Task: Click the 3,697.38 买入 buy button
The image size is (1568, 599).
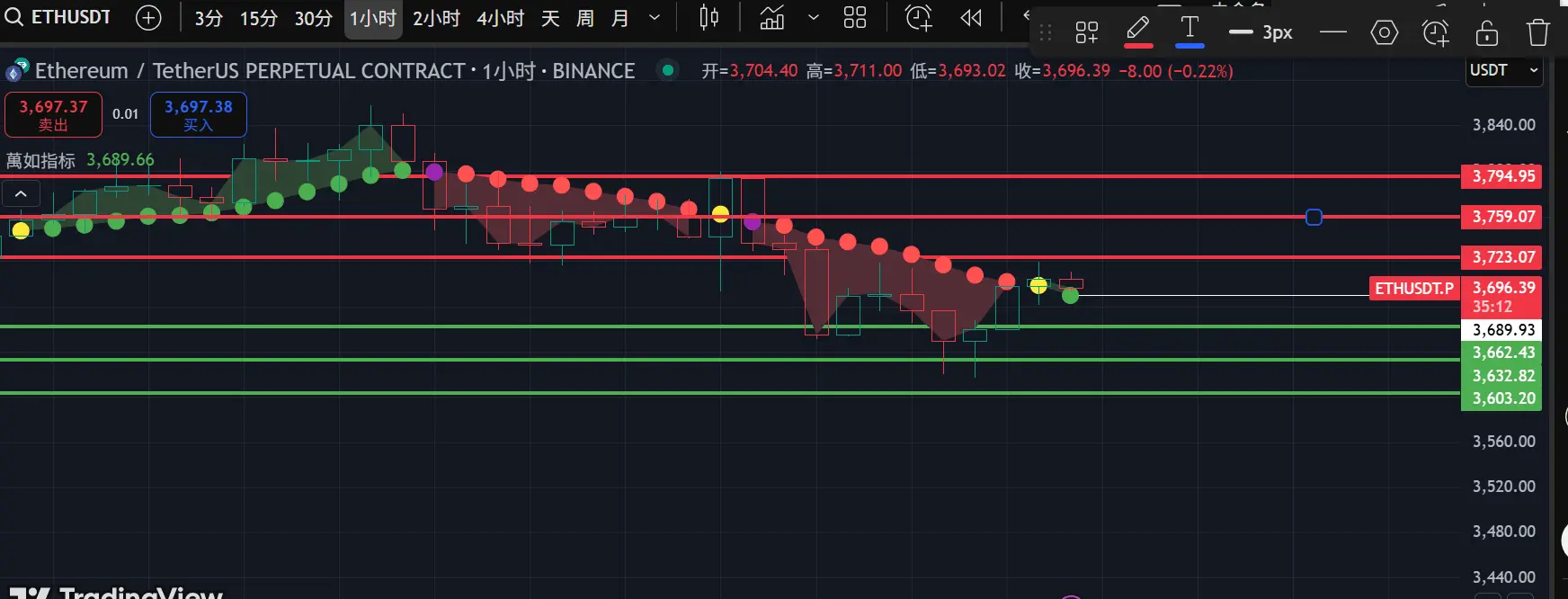Action: click(x=198, y=115)
